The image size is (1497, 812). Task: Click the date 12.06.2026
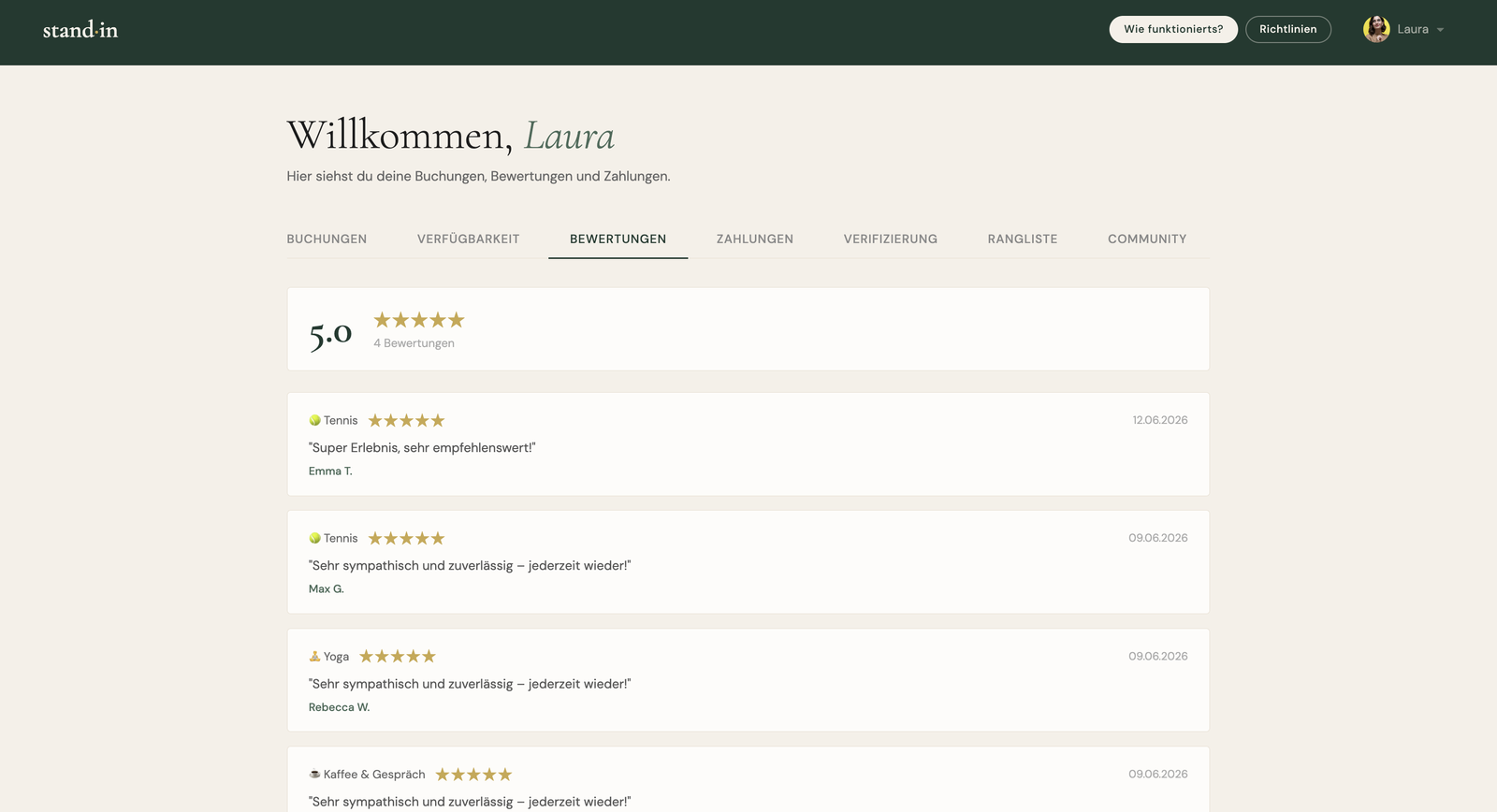[1160, 420]
